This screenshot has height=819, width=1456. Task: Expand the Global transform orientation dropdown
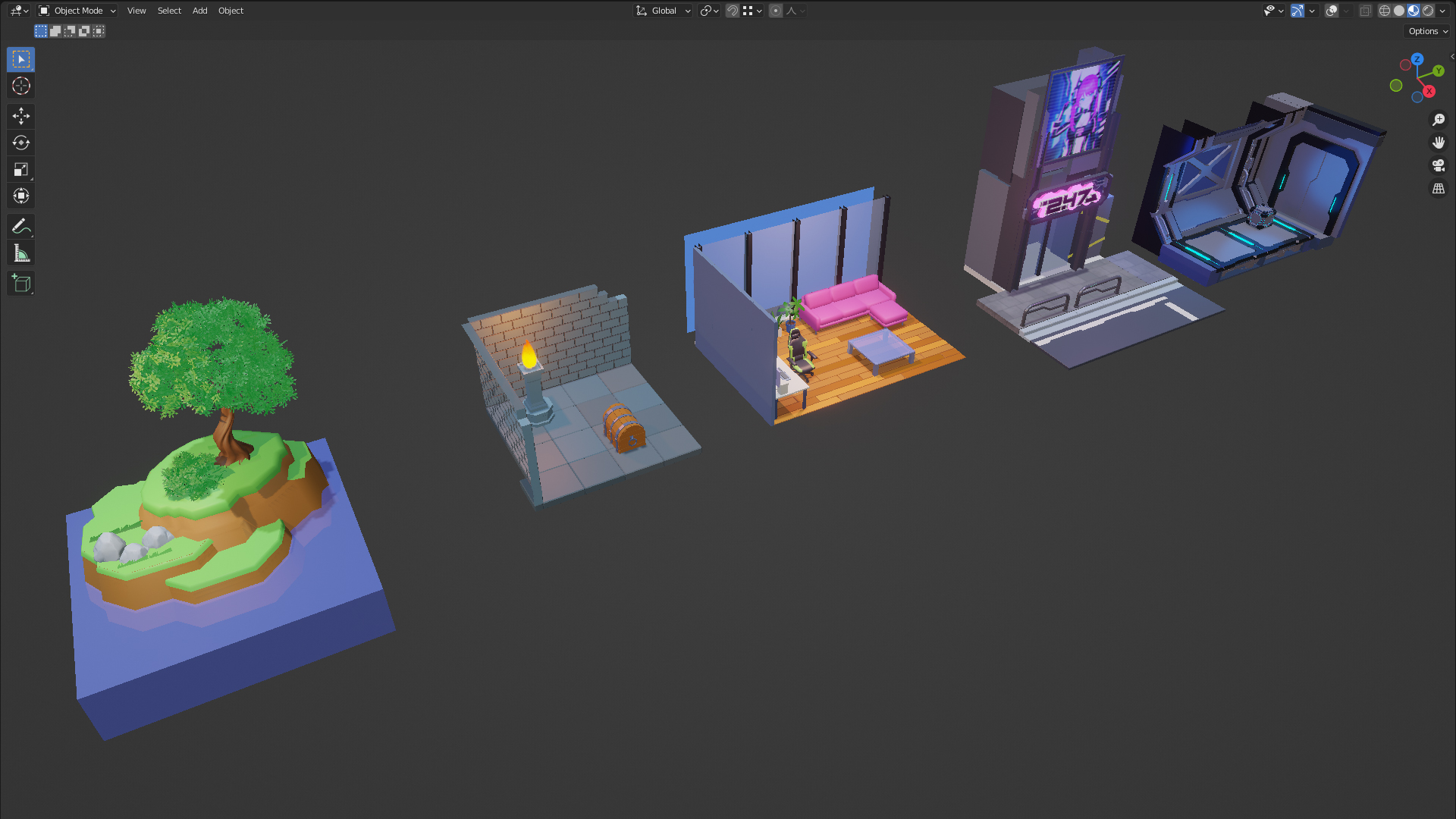(664, 11)
